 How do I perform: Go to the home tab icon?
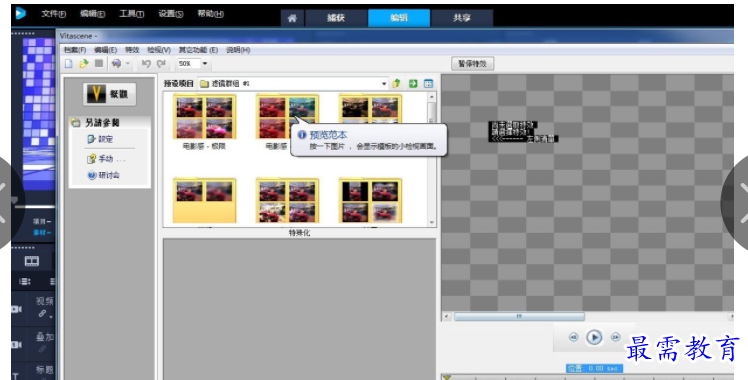(x=292, y=18)
